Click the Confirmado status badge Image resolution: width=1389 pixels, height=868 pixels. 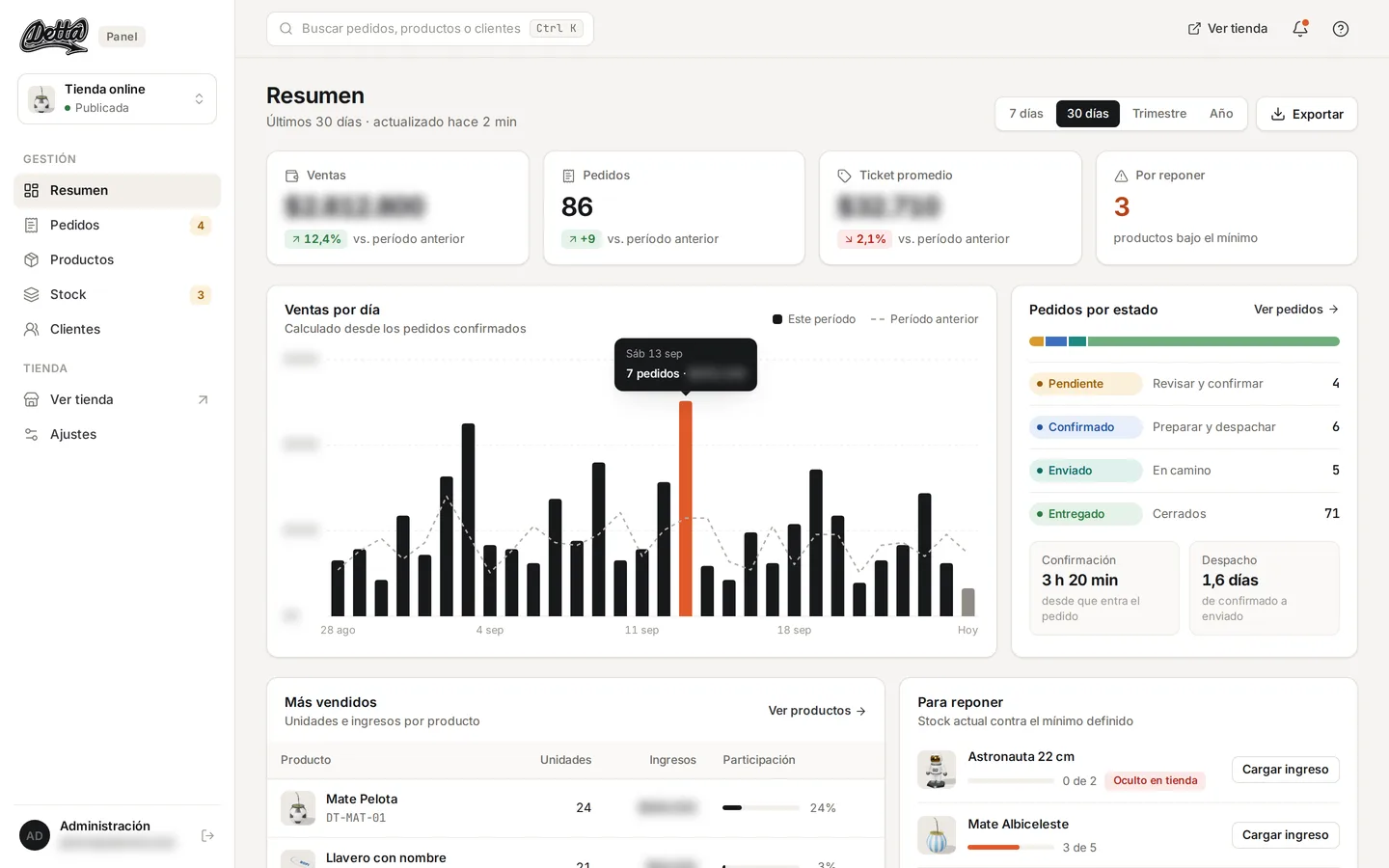click(1086, 427)
